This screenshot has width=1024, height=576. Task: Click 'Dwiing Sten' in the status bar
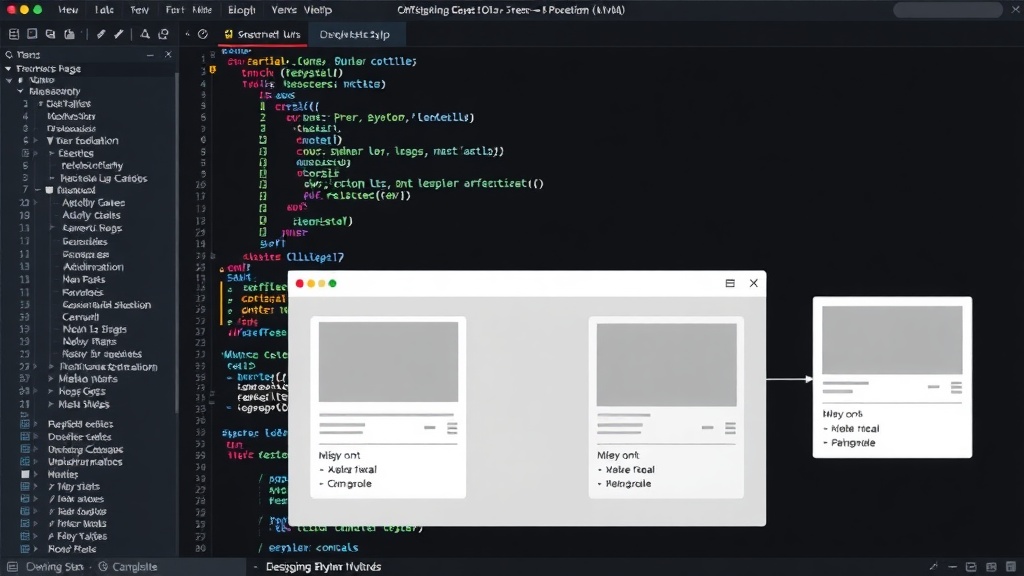click(55, 567)
